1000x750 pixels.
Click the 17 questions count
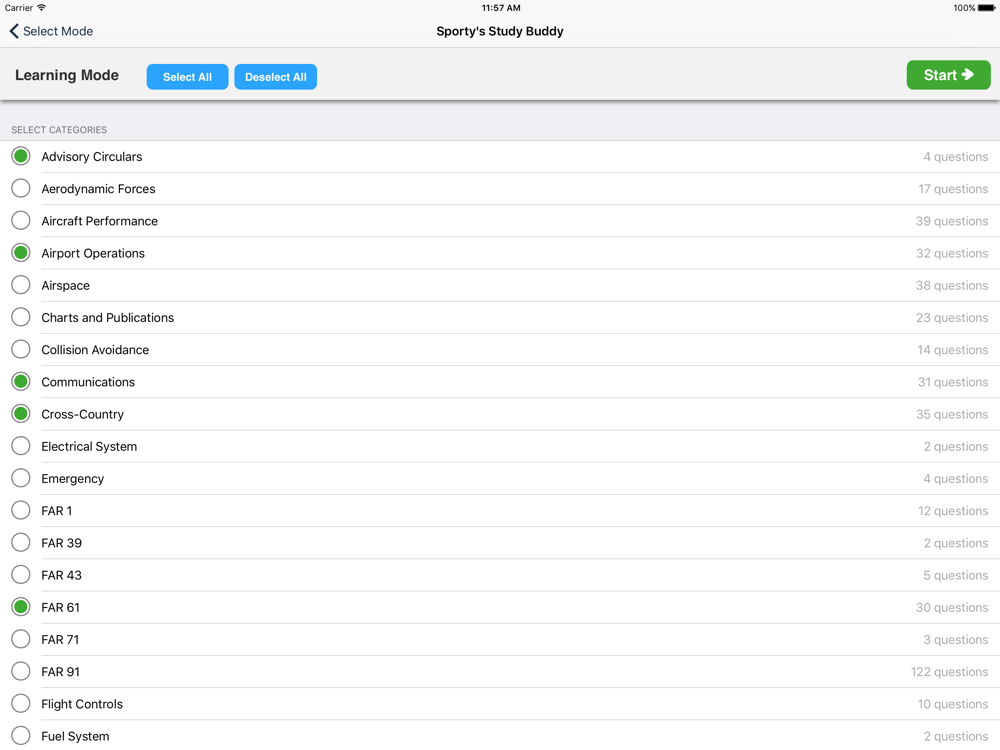click(953, 189)
